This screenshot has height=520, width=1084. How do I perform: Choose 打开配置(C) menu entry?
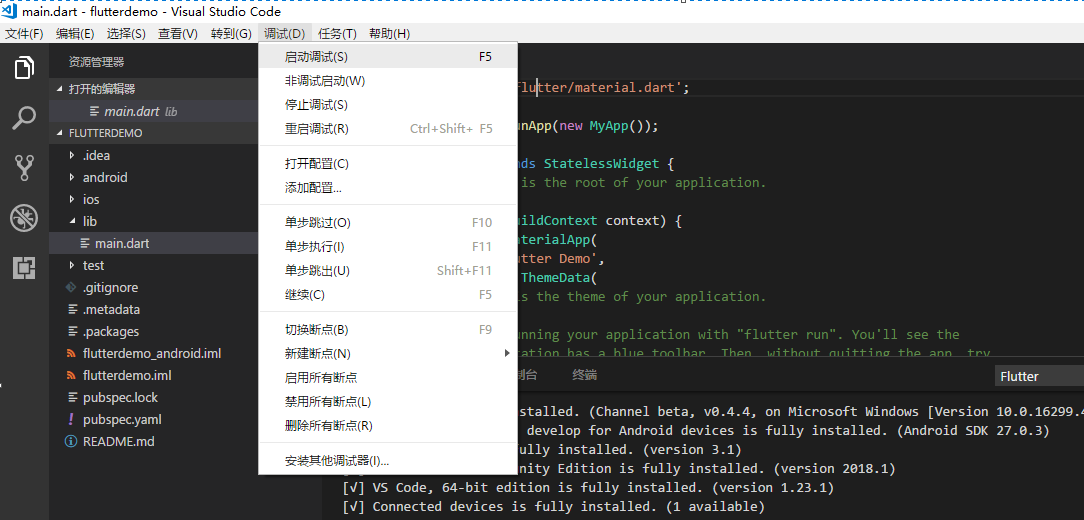point(388,164)
